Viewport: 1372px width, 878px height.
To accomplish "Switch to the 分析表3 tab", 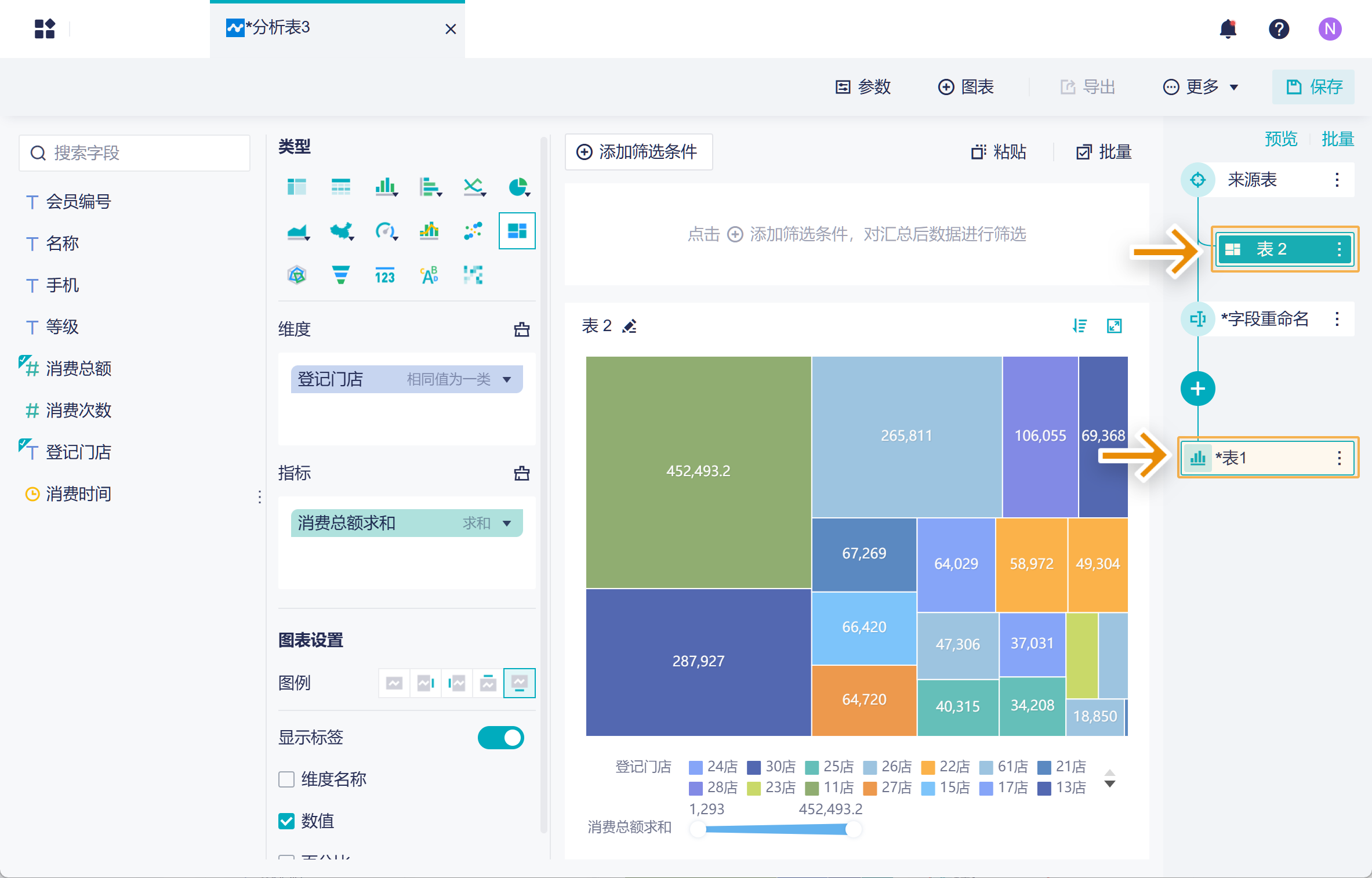I will pos(278,28).
